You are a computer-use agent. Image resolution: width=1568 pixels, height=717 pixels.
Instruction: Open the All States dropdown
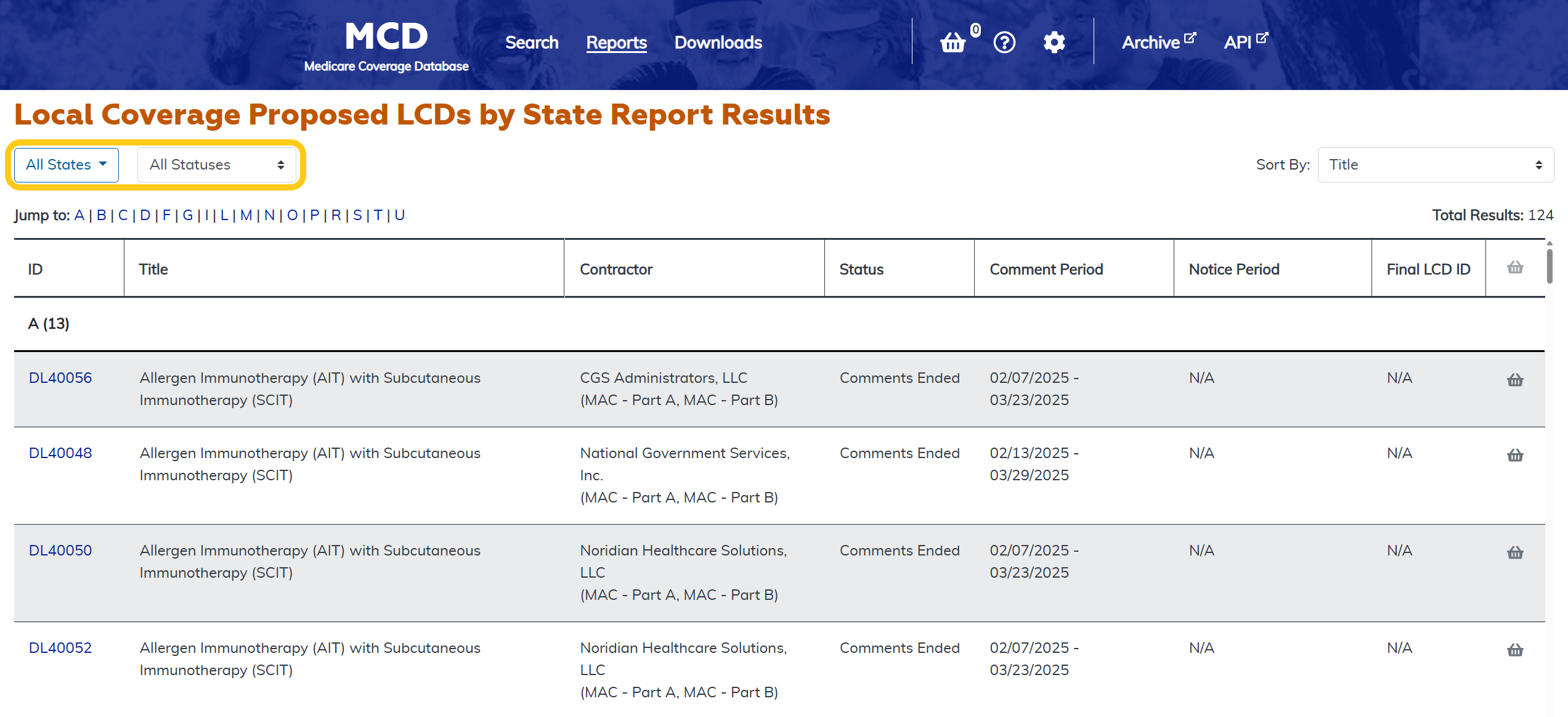(67, 165)
